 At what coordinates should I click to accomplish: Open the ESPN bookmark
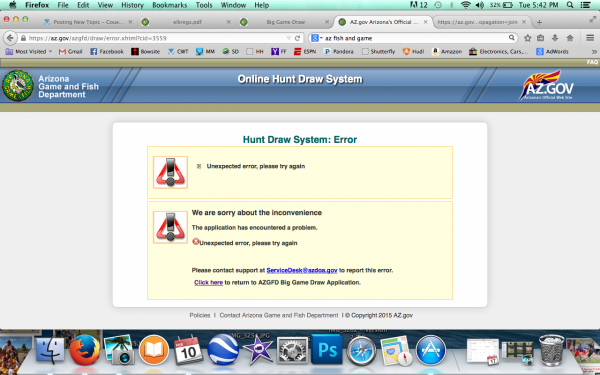tap(305, 51)
